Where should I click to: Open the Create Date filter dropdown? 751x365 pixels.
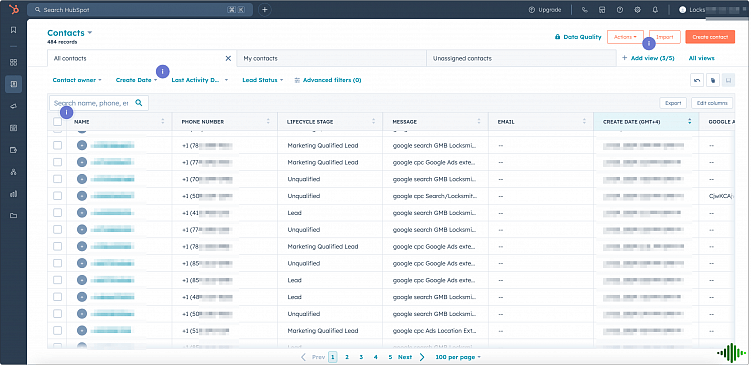137,80
